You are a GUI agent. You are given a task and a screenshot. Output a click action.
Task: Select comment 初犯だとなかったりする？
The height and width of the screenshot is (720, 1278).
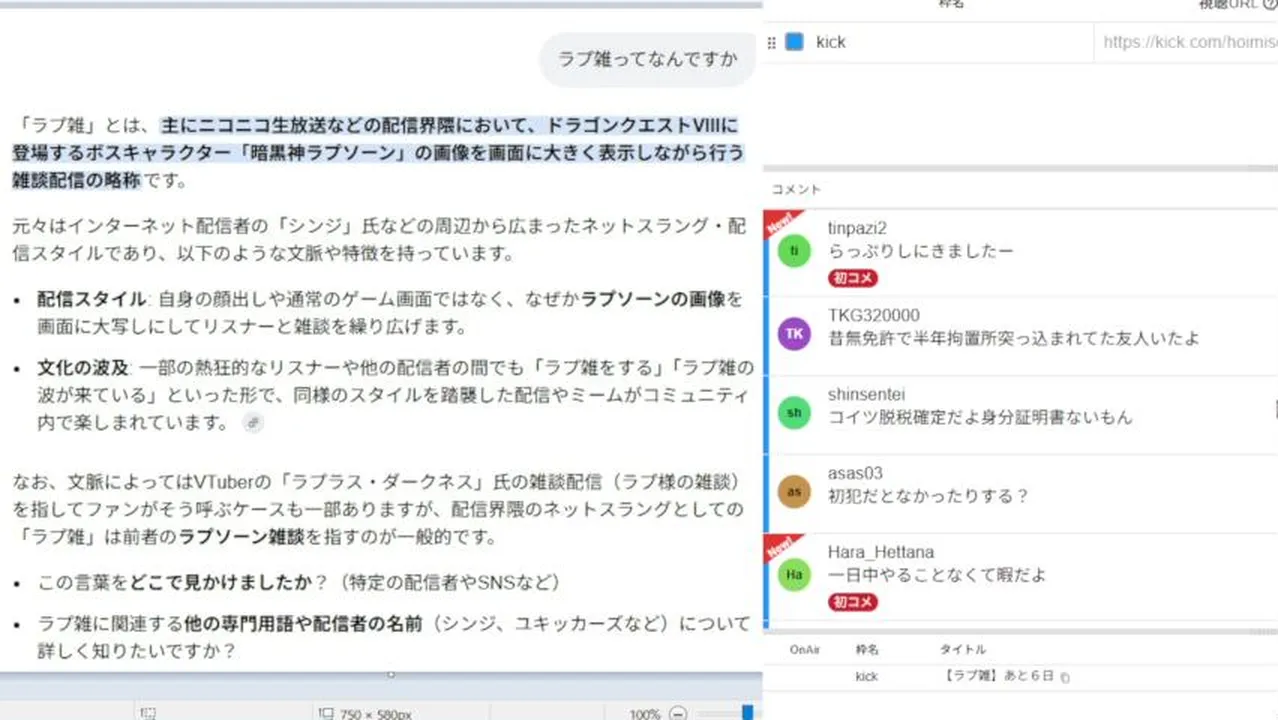[928, 496]
